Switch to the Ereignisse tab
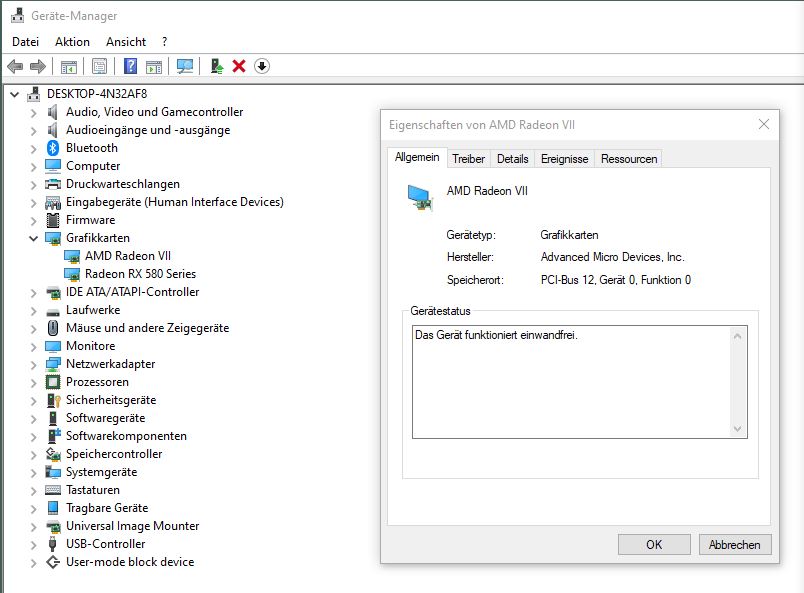This screenshot has height=593, width=804. click(x=565, y=159)
